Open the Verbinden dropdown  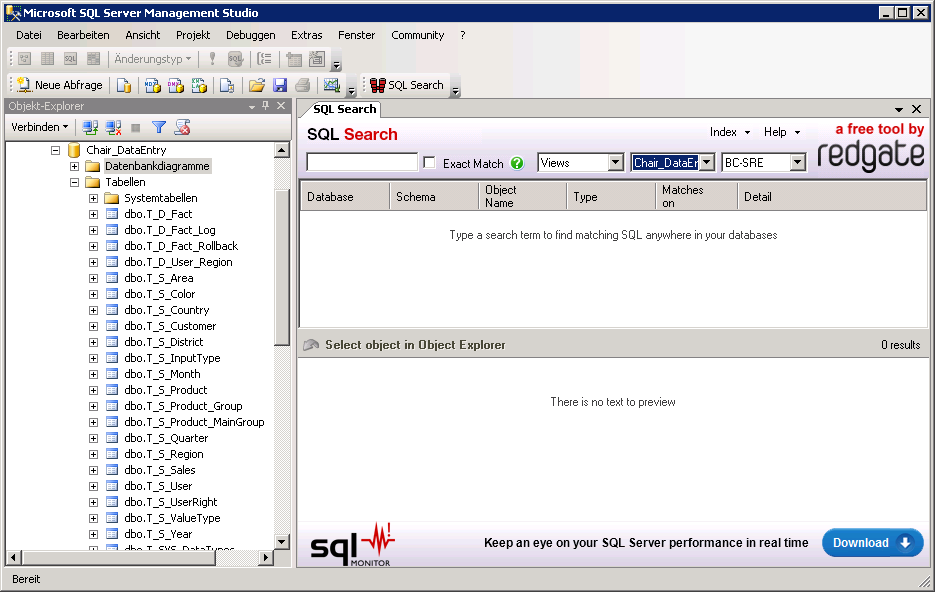40,127
